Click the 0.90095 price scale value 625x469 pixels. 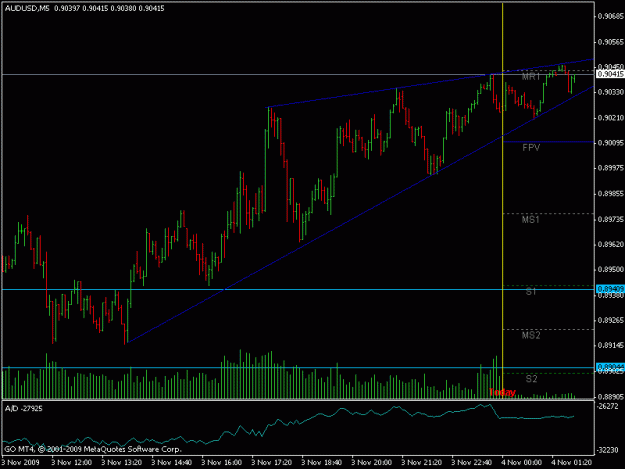(x=611, y=143)
